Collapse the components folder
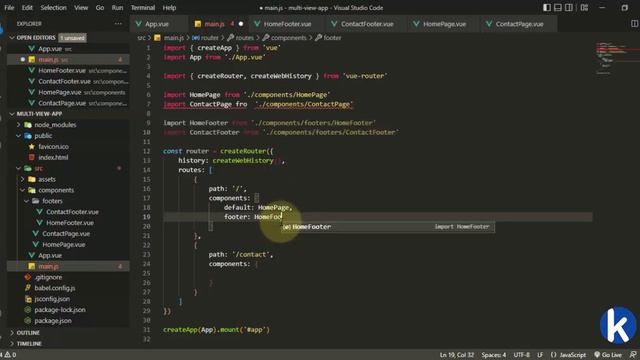This screenshot has width=640, height=360. pyautogui.click(x=56, y=190)
